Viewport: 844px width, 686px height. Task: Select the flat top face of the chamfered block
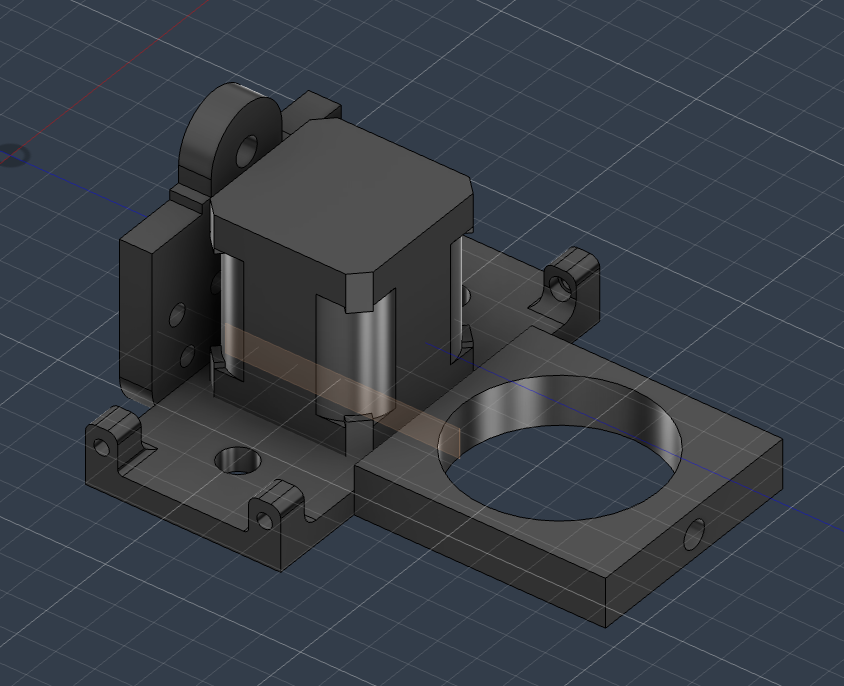click(341, 197)
